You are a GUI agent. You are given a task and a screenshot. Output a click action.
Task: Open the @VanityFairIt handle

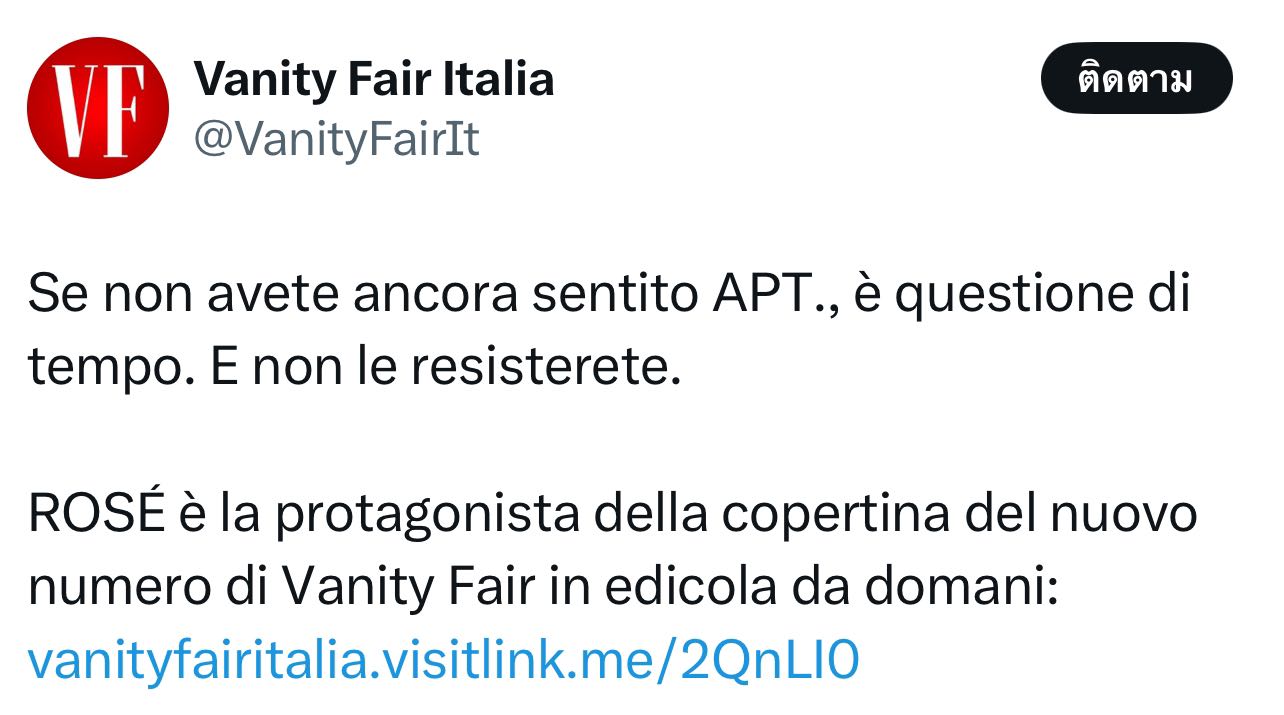click(x=336, y=140)
